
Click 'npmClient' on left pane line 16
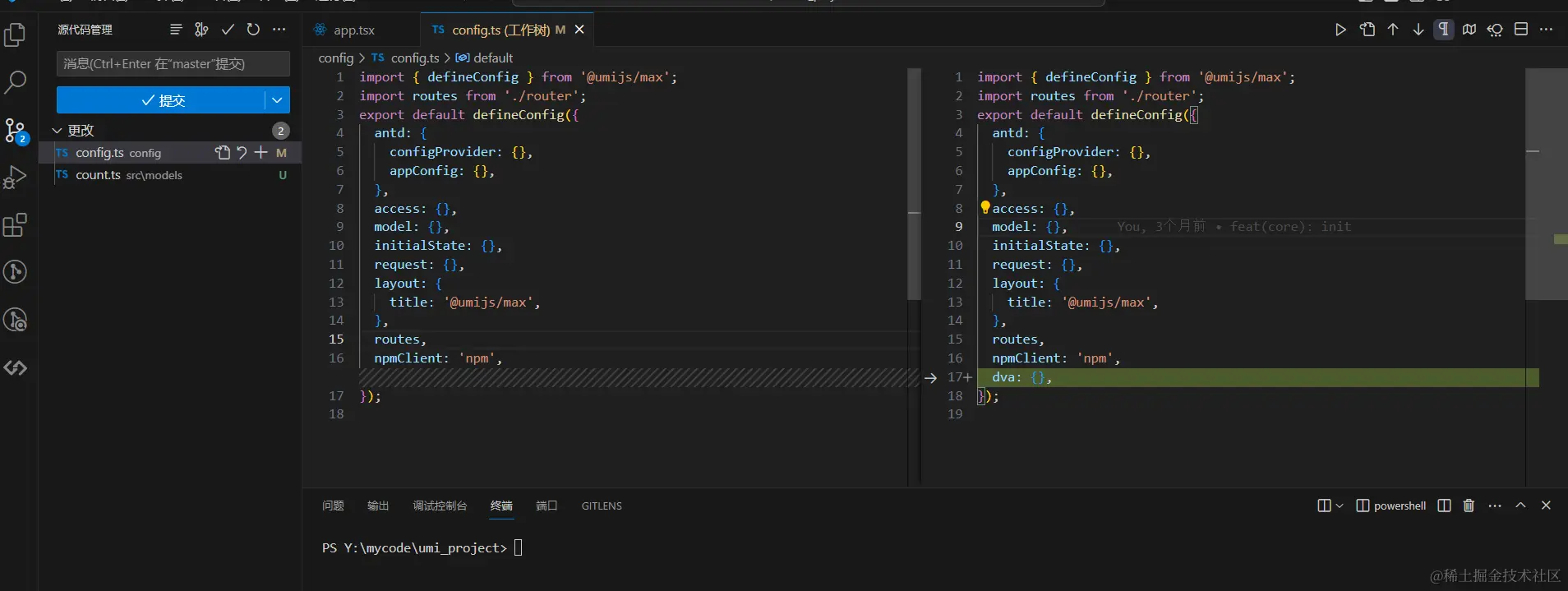(408, 358)
